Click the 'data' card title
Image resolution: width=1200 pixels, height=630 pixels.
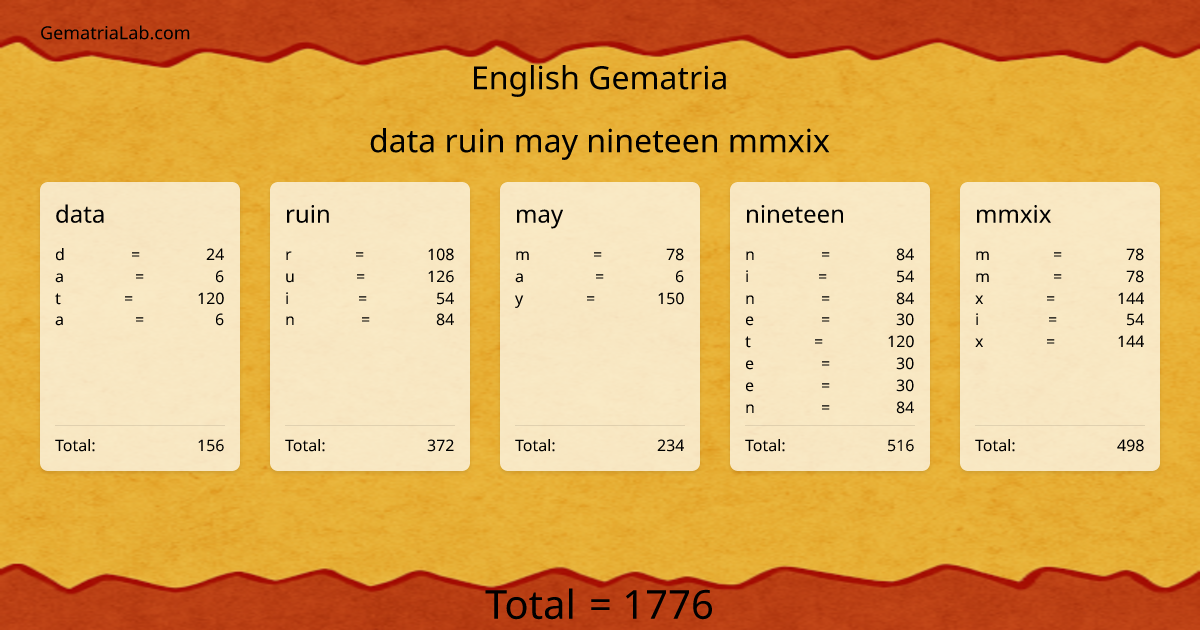click(x=80, y=214)
